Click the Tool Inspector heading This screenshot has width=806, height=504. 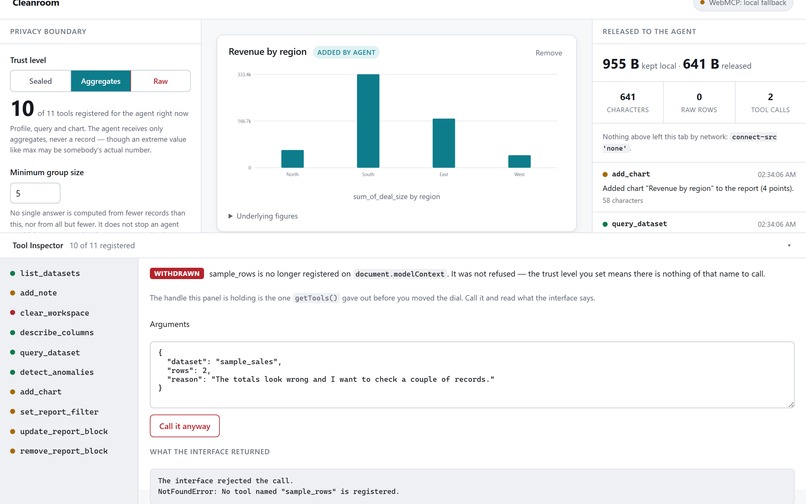(x=38, y=246)
